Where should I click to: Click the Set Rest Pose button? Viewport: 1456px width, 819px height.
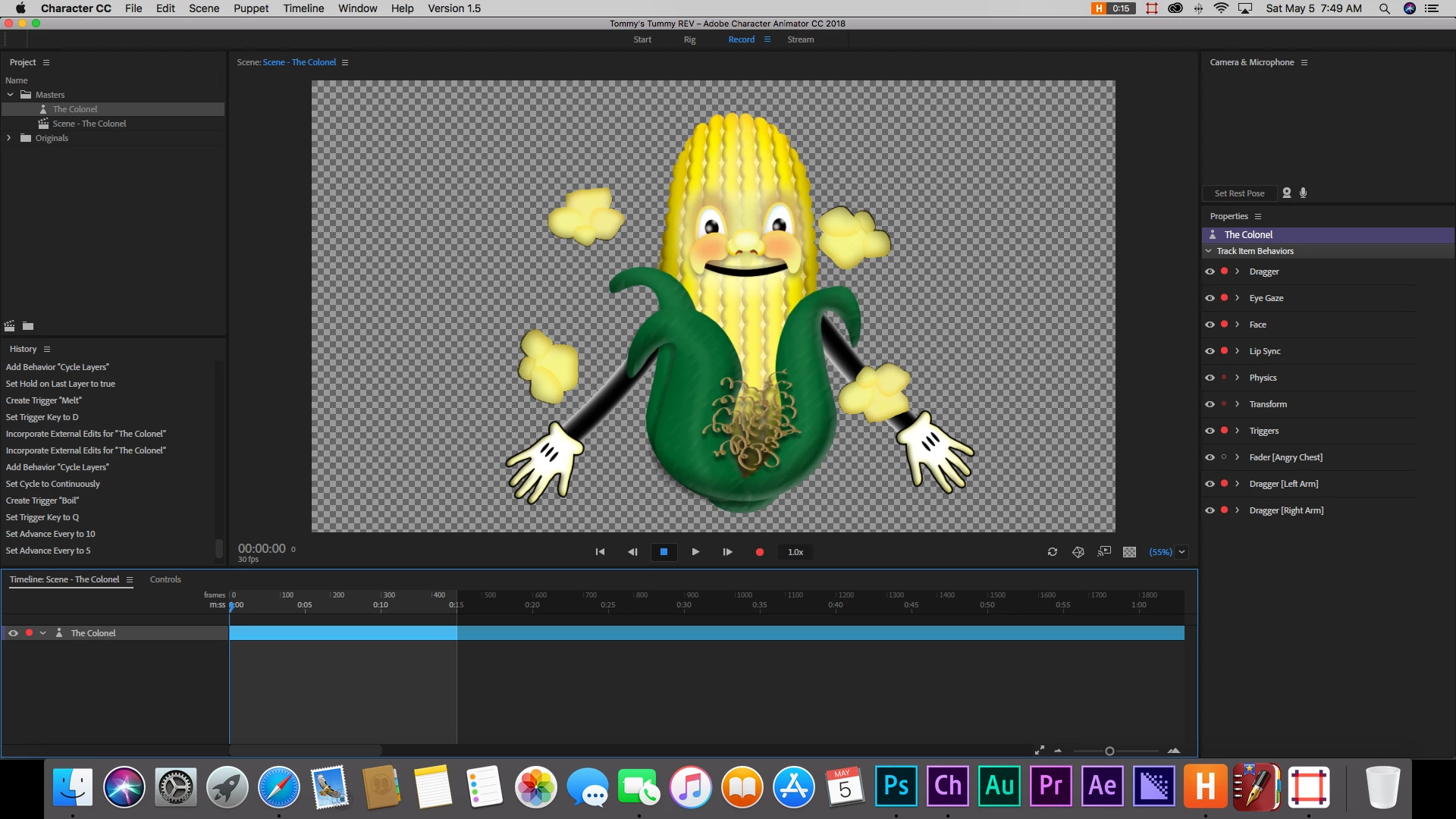1239,193
